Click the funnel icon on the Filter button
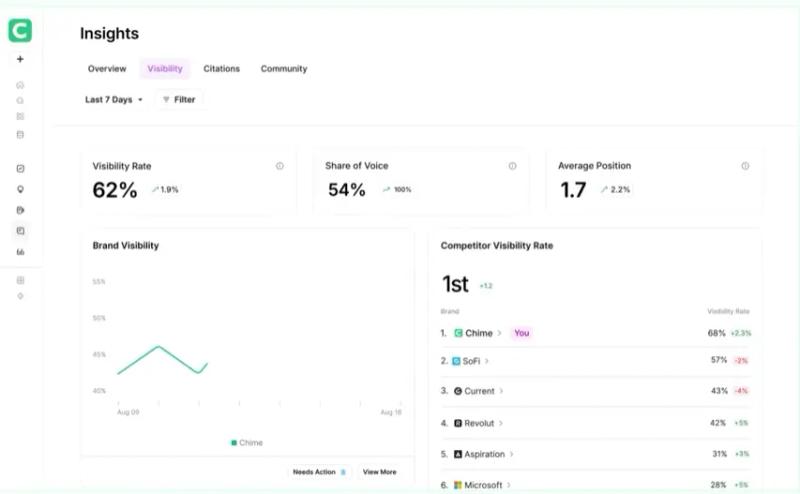Screen dimensions: 800x494 coord(166,100)
